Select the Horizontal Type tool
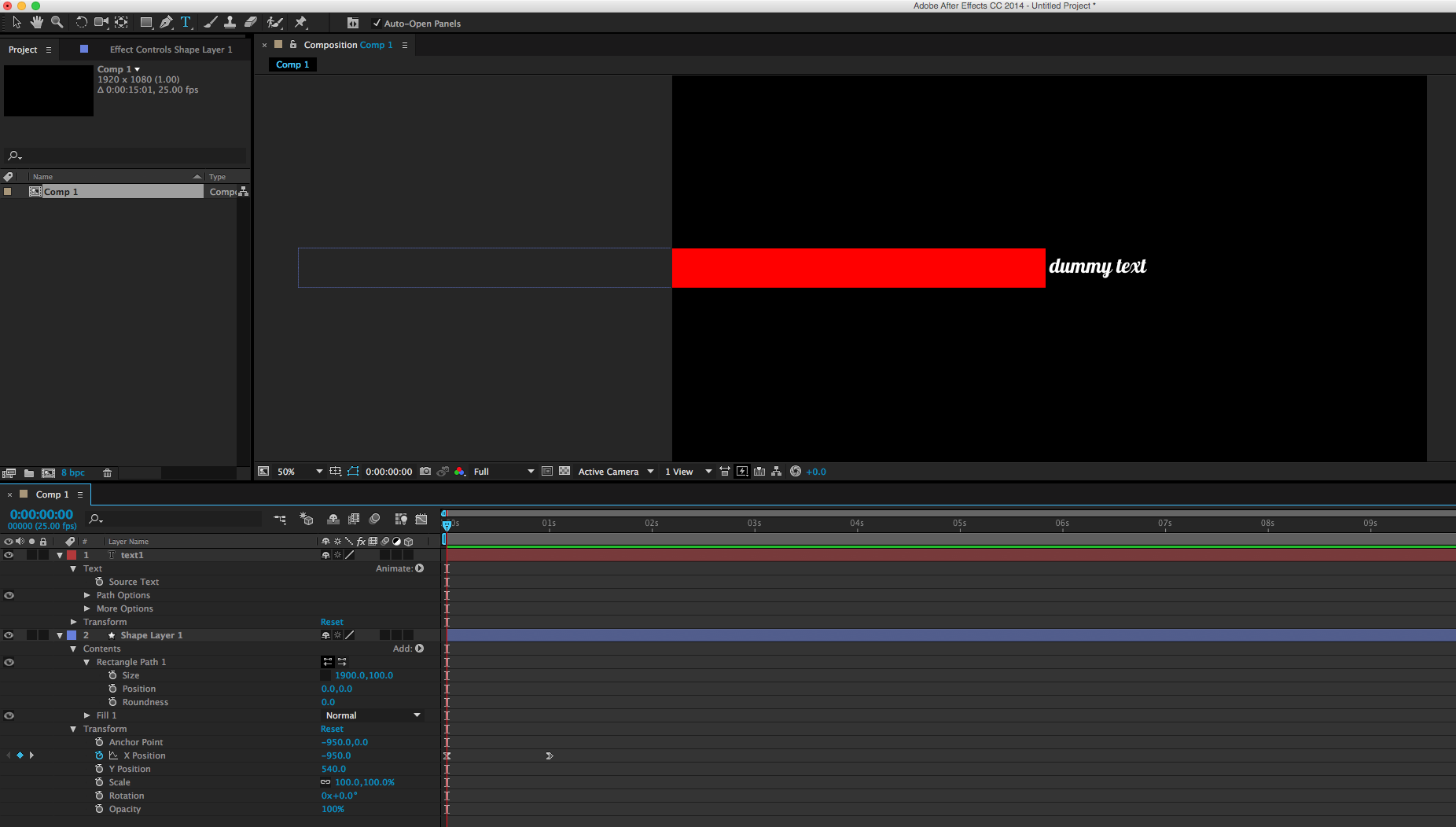This screenshot has height=827, width=1456. tap(186, 22)
